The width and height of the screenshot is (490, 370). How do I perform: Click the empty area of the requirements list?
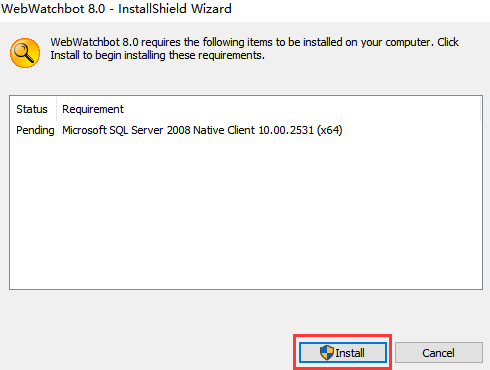(x=246, y=213)
